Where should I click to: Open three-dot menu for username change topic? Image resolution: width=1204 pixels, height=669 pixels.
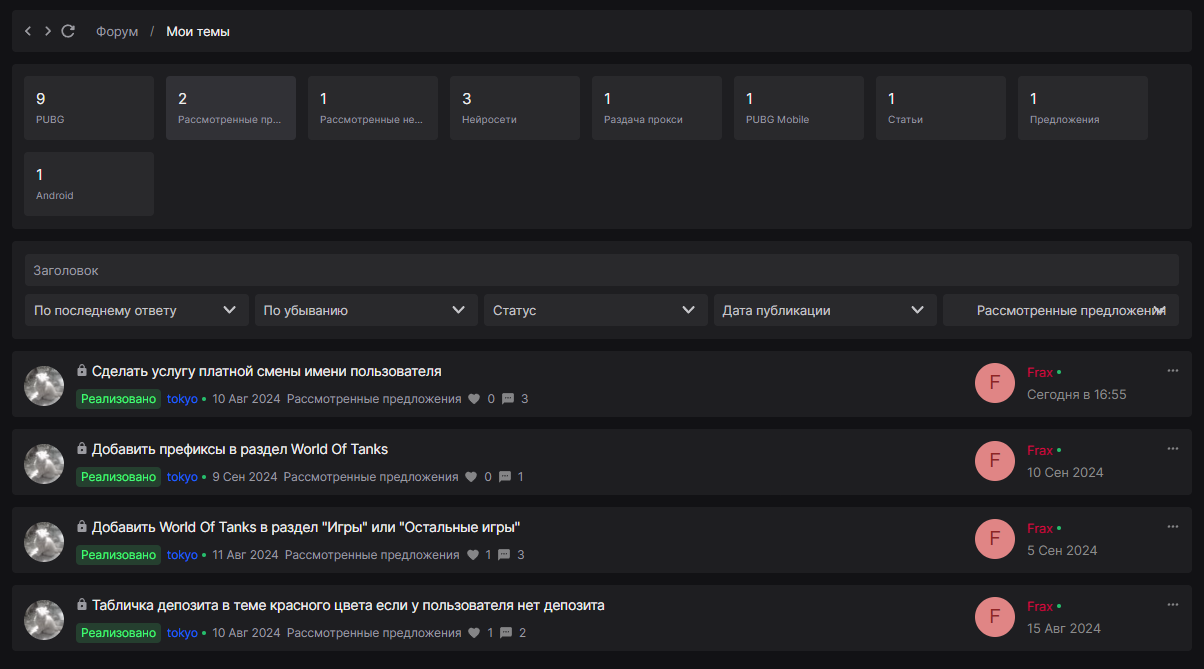pyautogui.click(x=1173, y=371)
